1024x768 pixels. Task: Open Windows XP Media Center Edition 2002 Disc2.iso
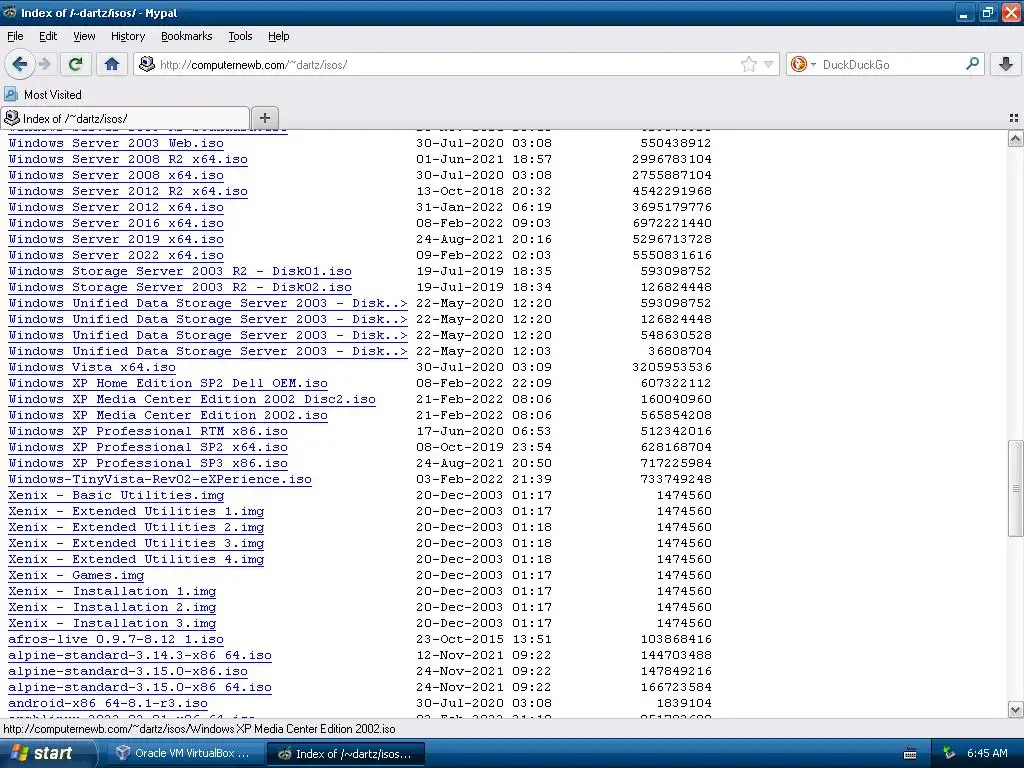[192, 399]
